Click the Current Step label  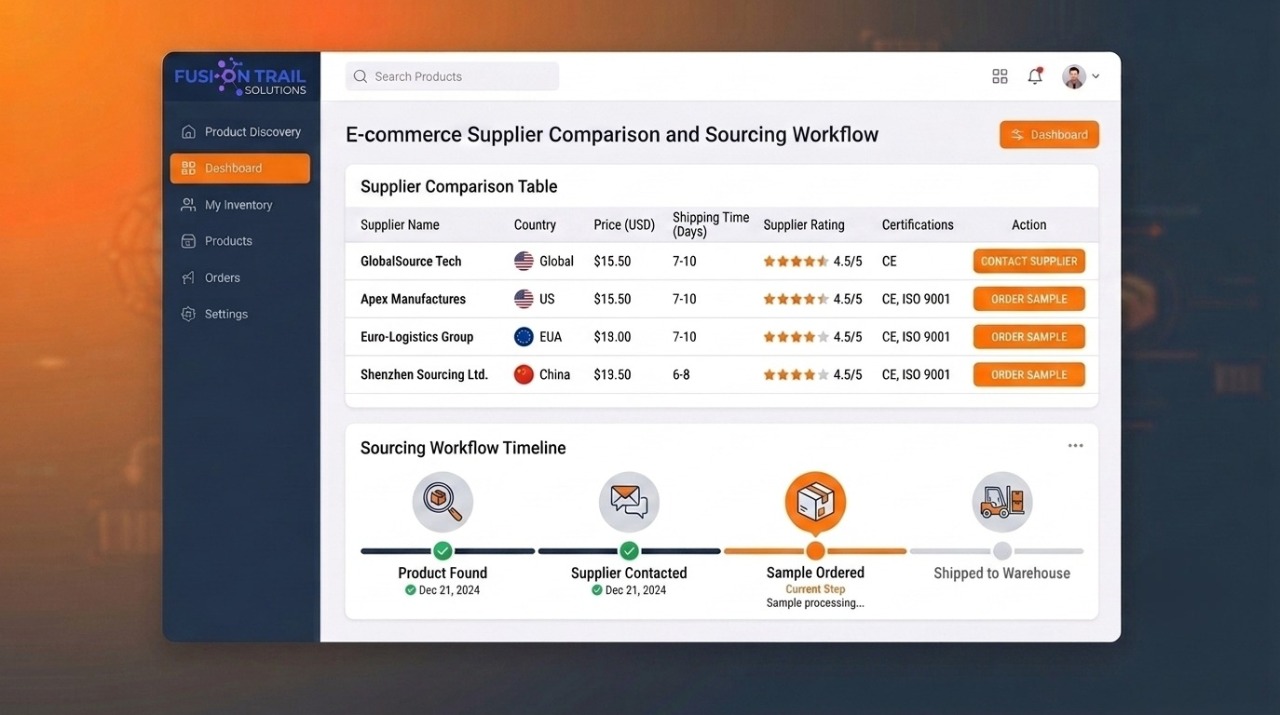815,589
